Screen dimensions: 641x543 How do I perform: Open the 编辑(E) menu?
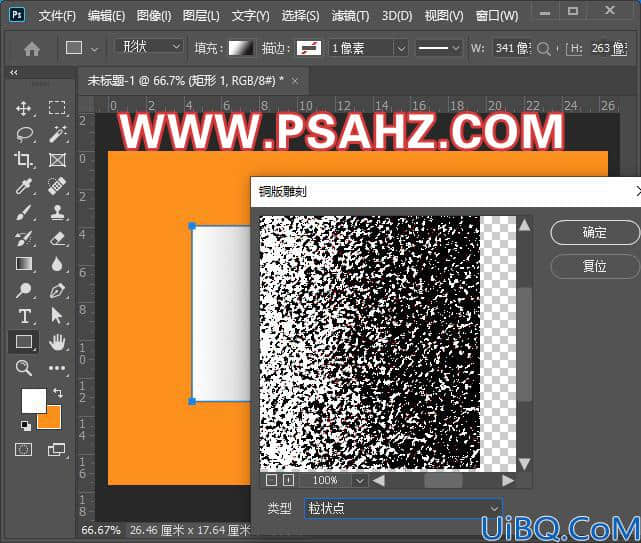coord(106,16)
